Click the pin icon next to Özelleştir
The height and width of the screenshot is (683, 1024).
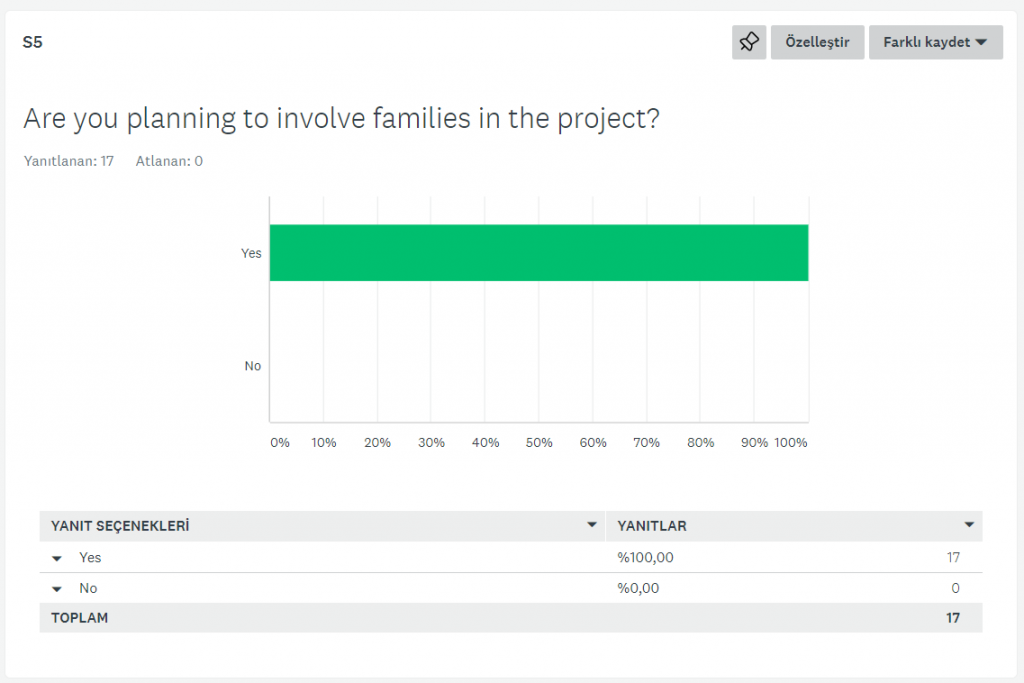click(x=749, y=42)
